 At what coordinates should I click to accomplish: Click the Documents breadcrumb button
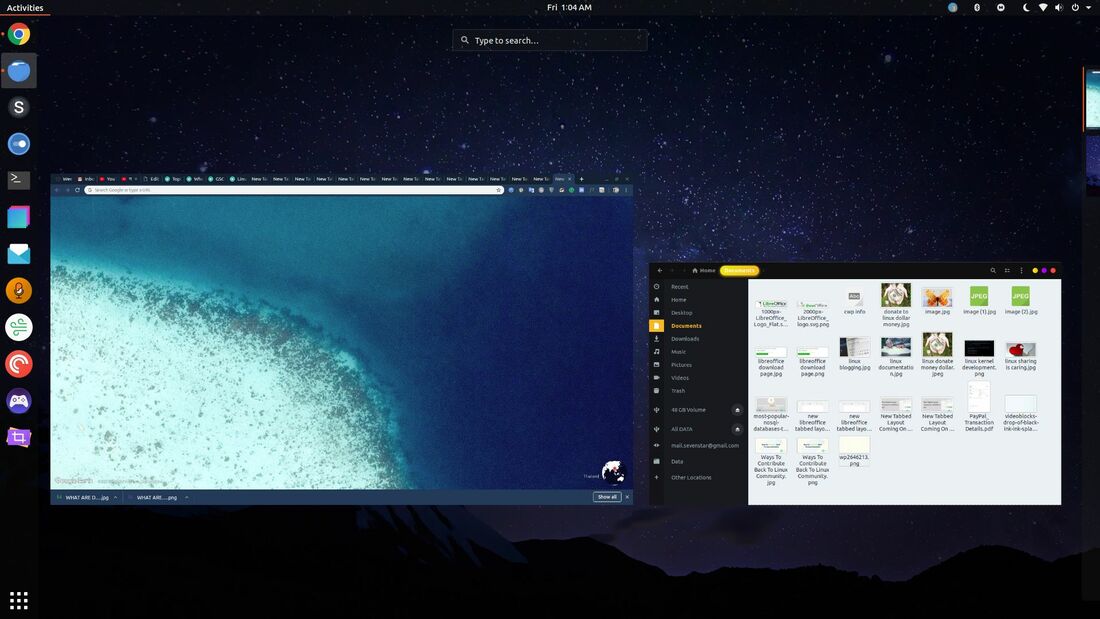(740, 270)
